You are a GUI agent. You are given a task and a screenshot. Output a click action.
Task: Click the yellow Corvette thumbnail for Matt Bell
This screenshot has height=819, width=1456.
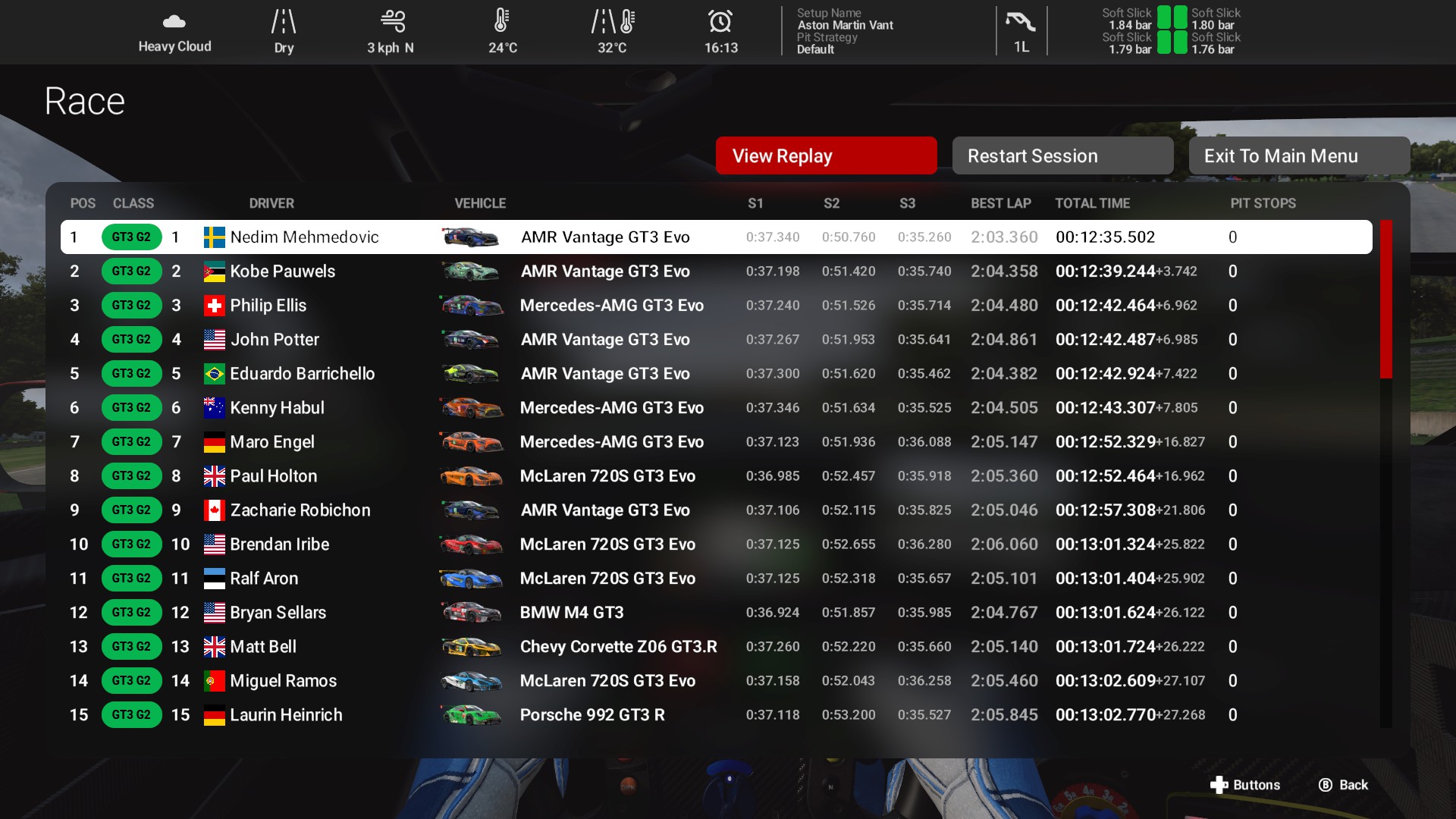[x=471, y=647]
